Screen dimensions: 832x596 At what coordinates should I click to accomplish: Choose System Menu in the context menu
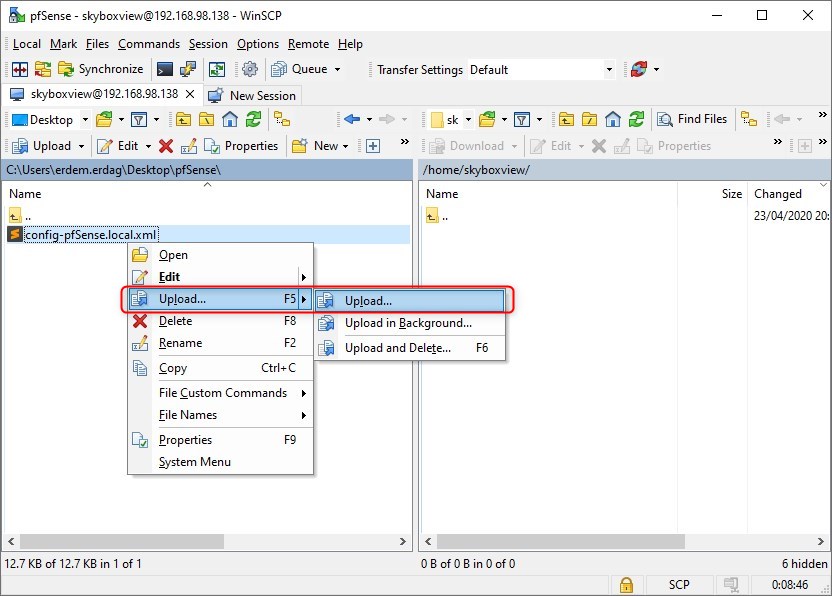point(220,462)
